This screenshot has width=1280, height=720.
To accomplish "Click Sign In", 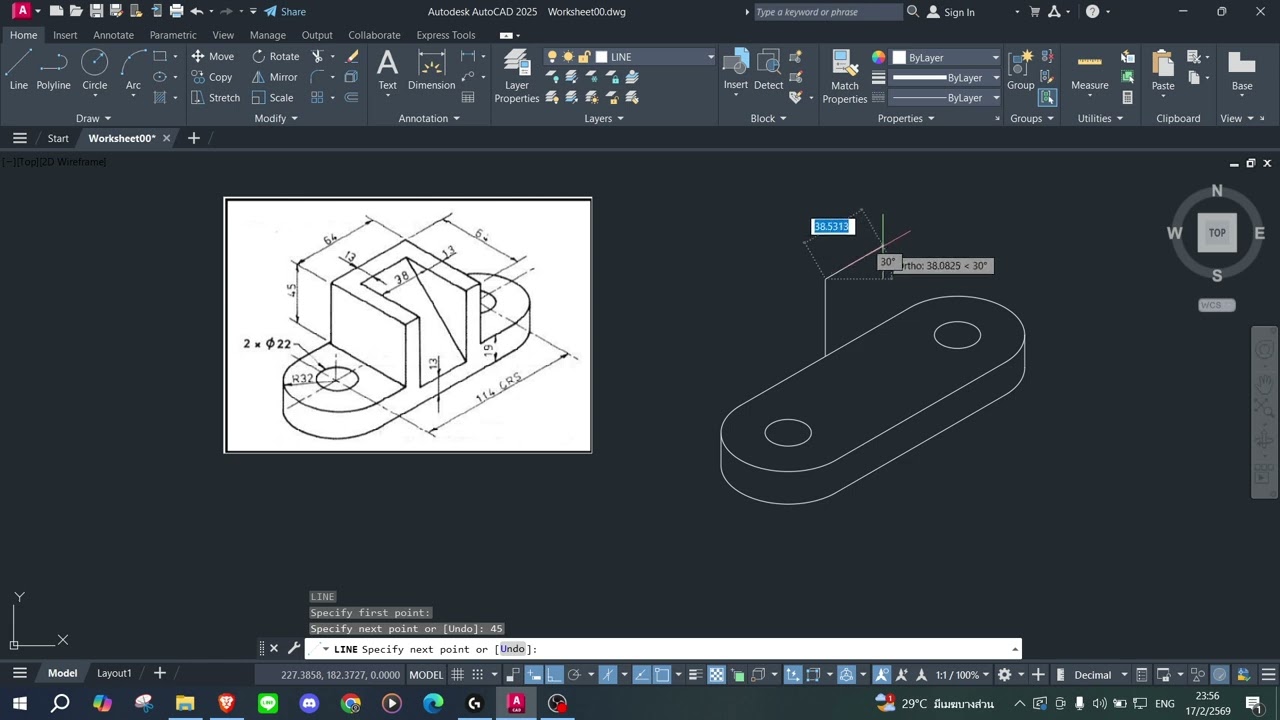I will click(951, 12).
